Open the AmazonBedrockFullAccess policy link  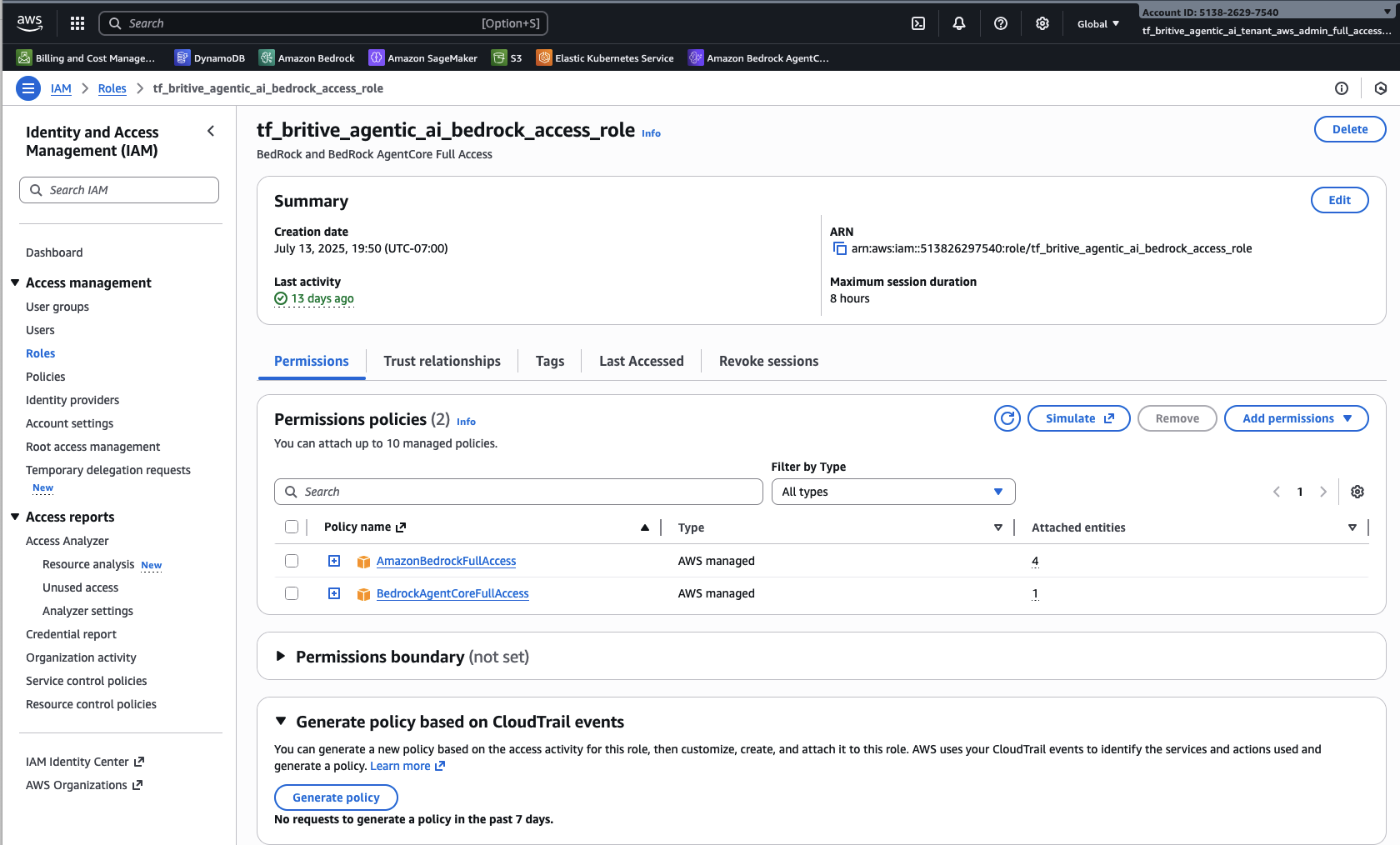[x=446, y=561]
